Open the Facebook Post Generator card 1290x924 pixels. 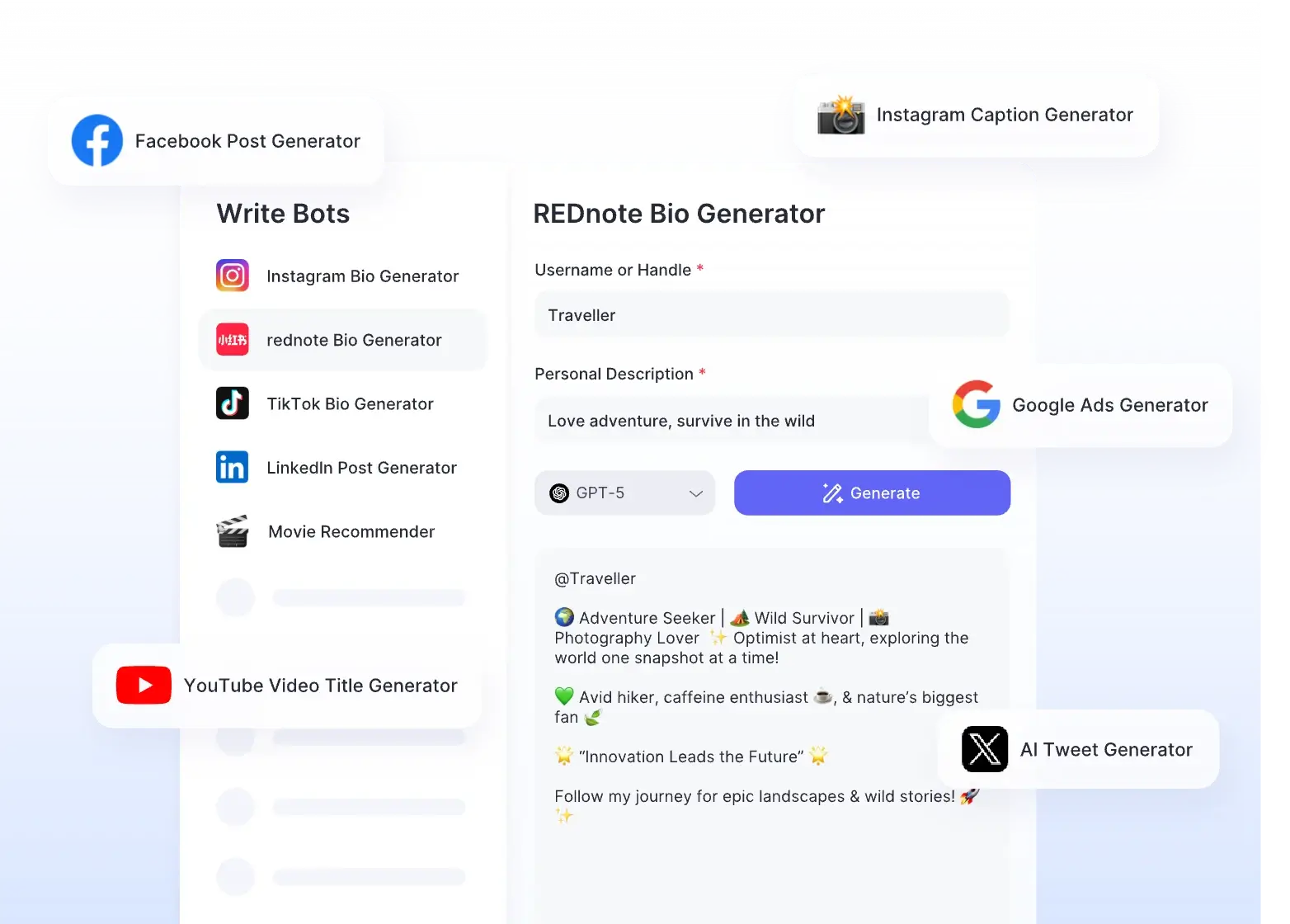[216, 141]
